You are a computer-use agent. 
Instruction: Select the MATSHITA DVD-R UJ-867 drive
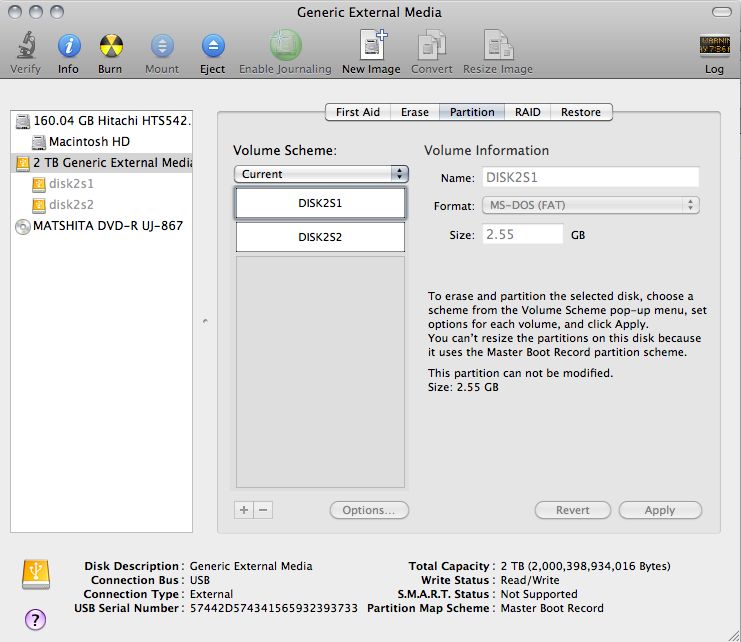[x=102, y=226]
